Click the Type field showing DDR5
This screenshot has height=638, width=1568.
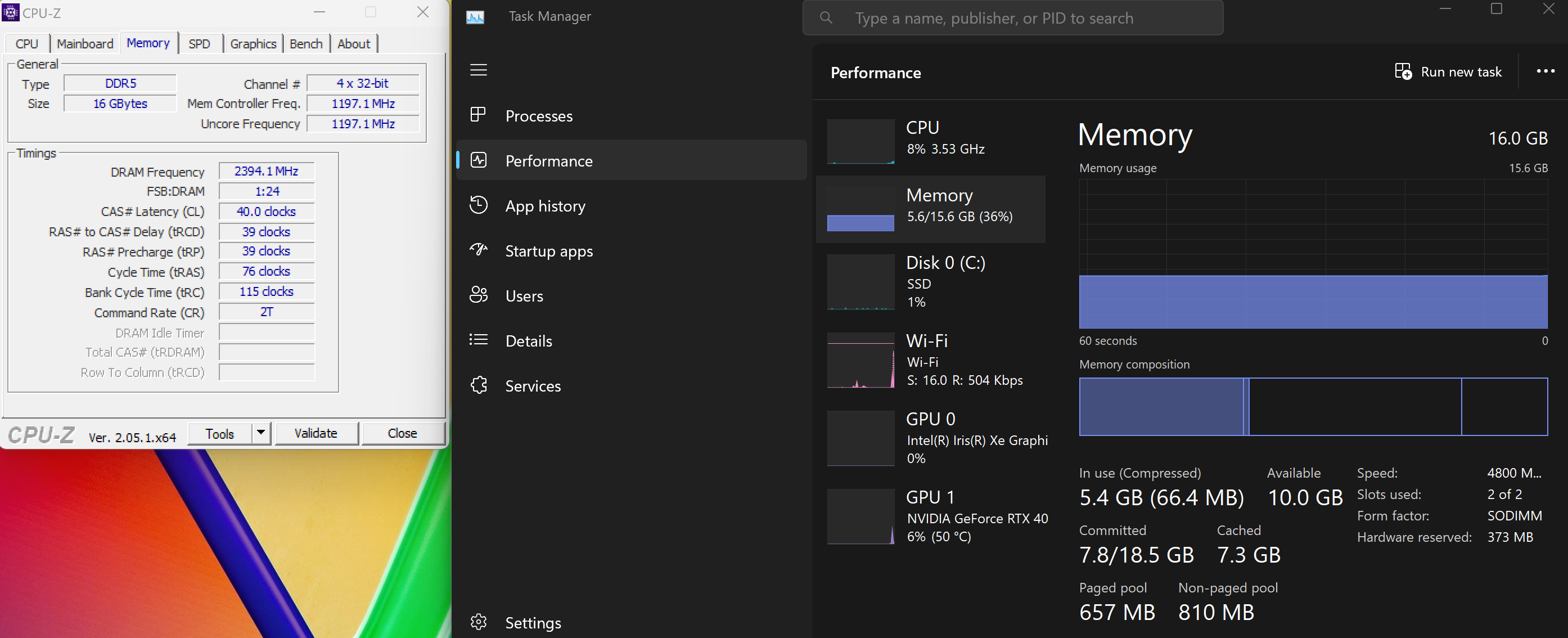coord(120,83)
